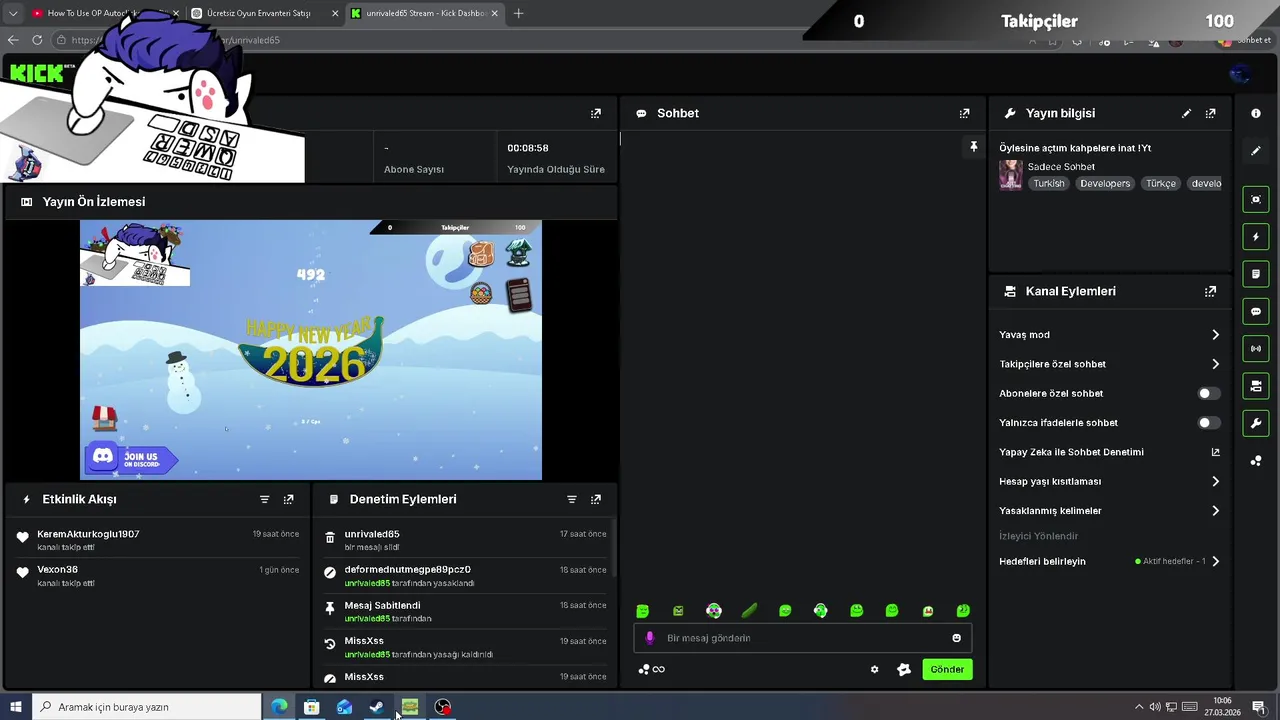
Task: Pop out the stats panel at top
Action: (595, 113)
